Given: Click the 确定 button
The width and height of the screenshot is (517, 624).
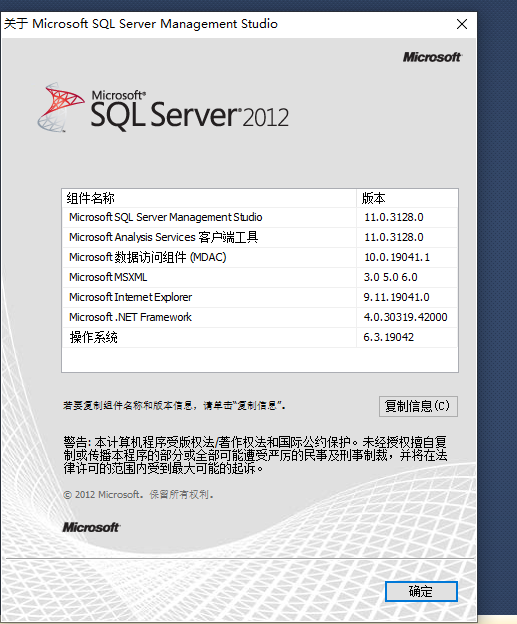Looking at the screenshot, I should point(421,591).
